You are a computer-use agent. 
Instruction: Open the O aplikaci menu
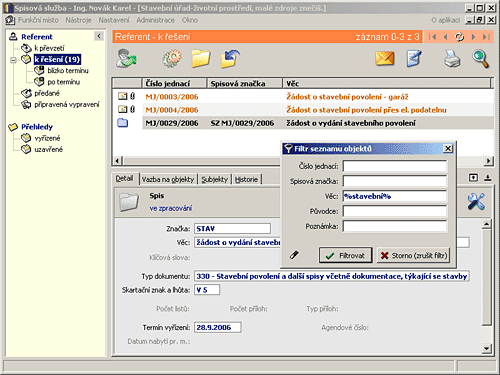pyautogui.click(x=445, y=20)
